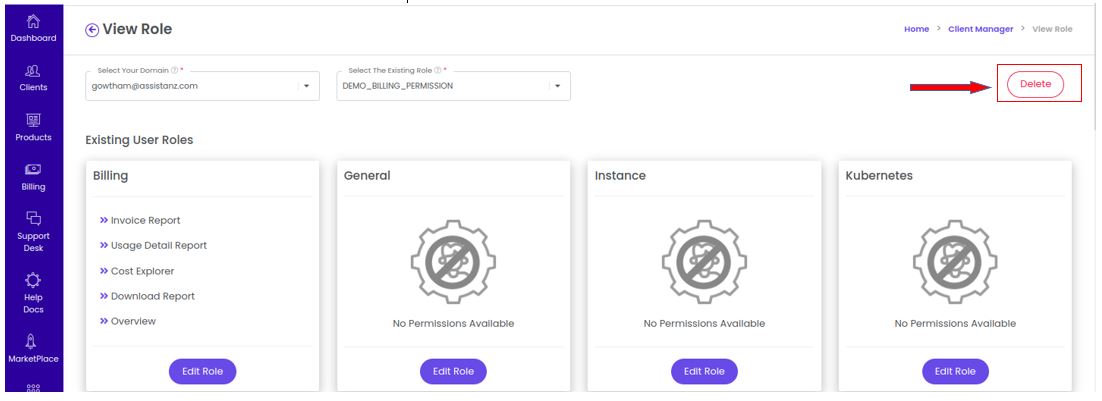Delete the selected role
Screen dimensions: 1102x401
[x=1035, y=84]
